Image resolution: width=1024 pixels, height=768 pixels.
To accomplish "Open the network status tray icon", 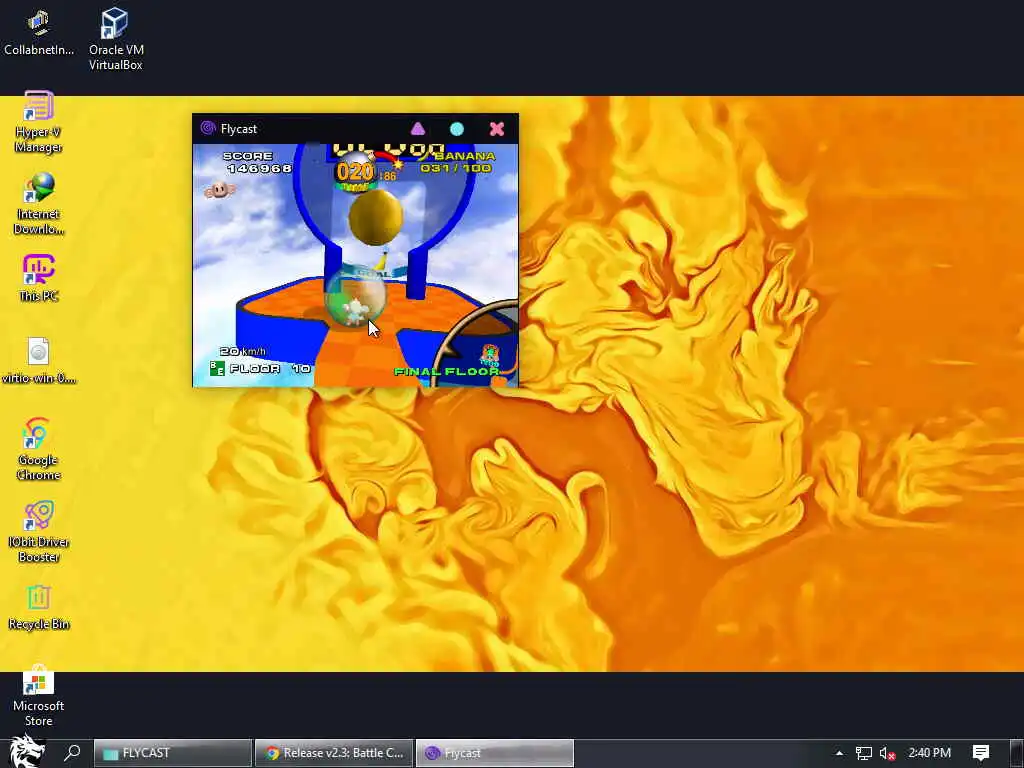I will pos(863,753).
